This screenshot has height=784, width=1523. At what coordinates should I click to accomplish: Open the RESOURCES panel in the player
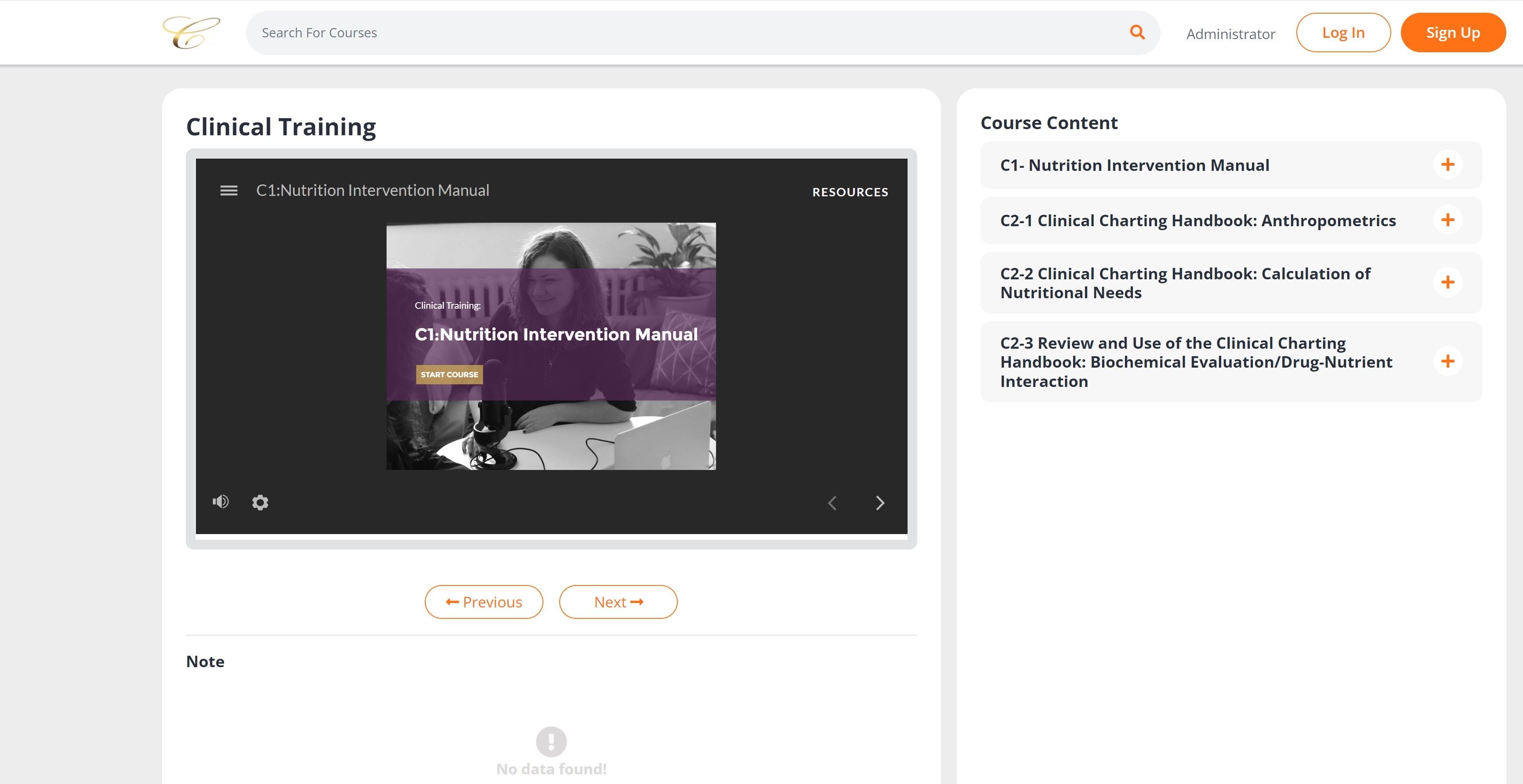click(x=850, y=191)
